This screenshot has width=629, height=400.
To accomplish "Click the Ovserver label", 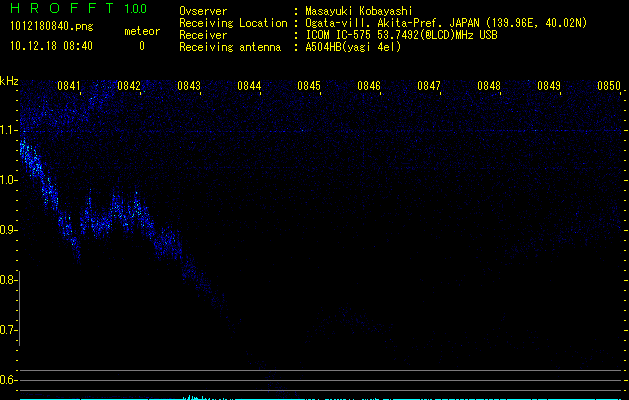I will click(203, 11).
